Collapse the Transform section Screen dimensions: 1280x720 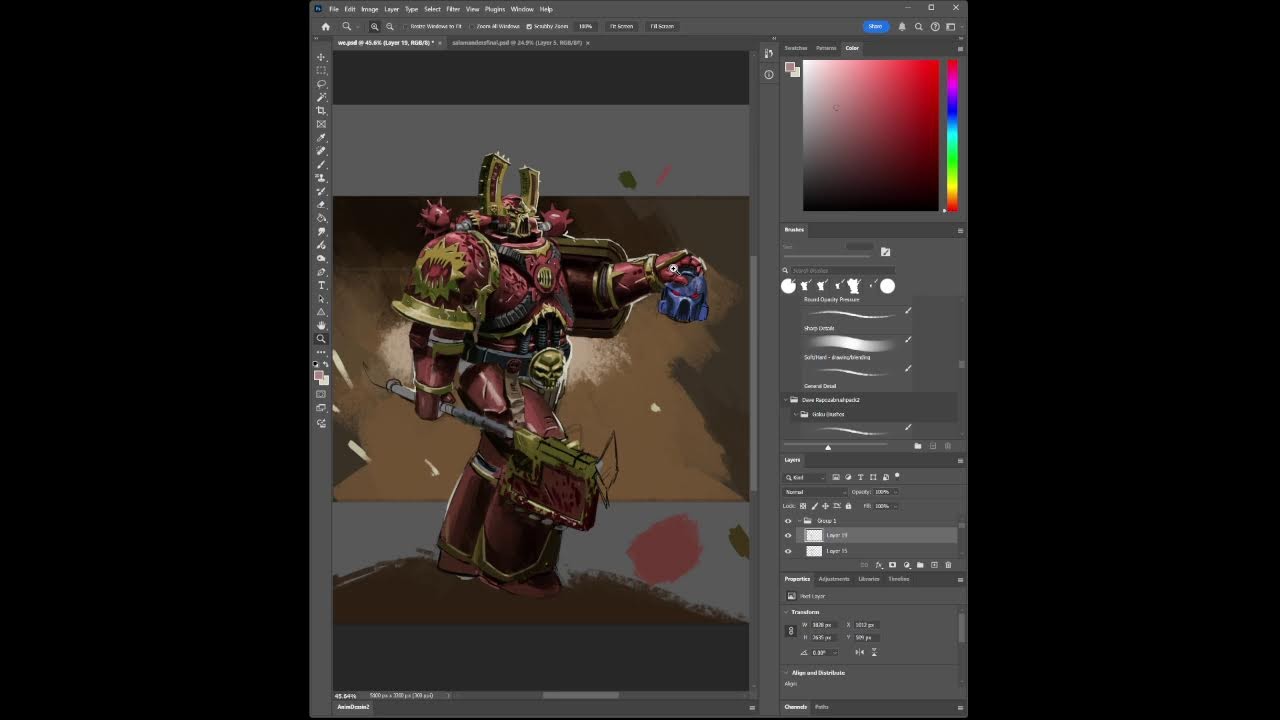click(x=786, y=612)
